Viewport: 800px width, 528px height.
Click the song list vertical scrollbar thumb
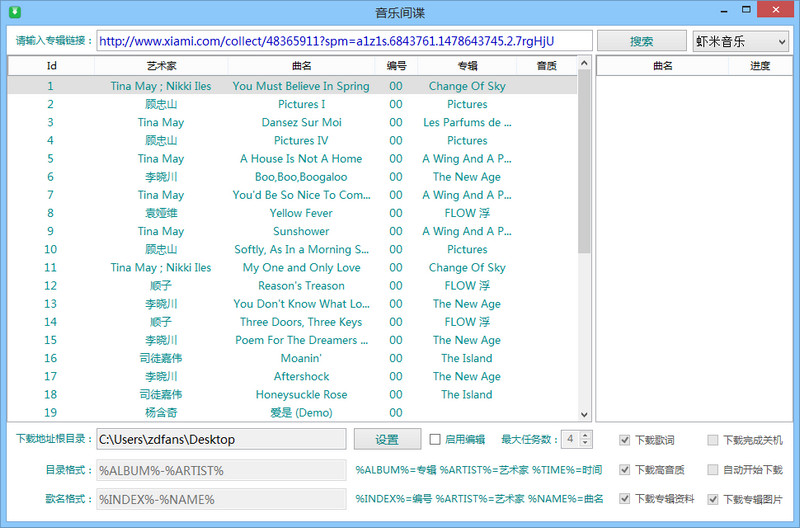coord(584,161)
